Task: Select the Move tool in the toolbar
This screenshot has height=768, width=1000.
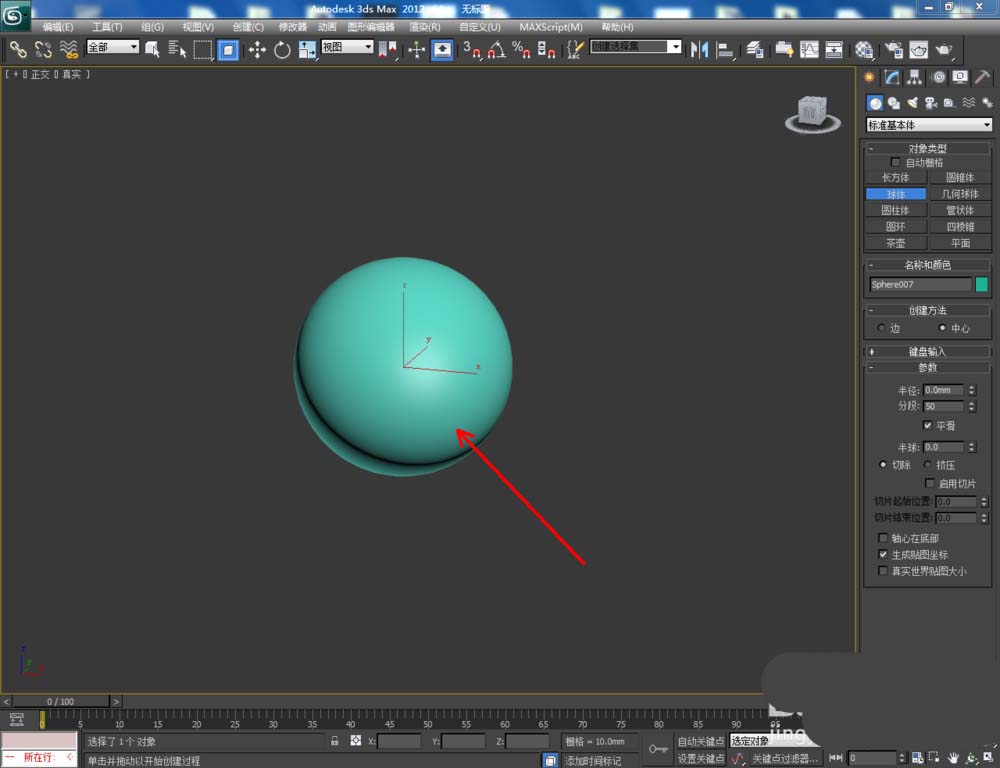Action: (x=257, y=49)
